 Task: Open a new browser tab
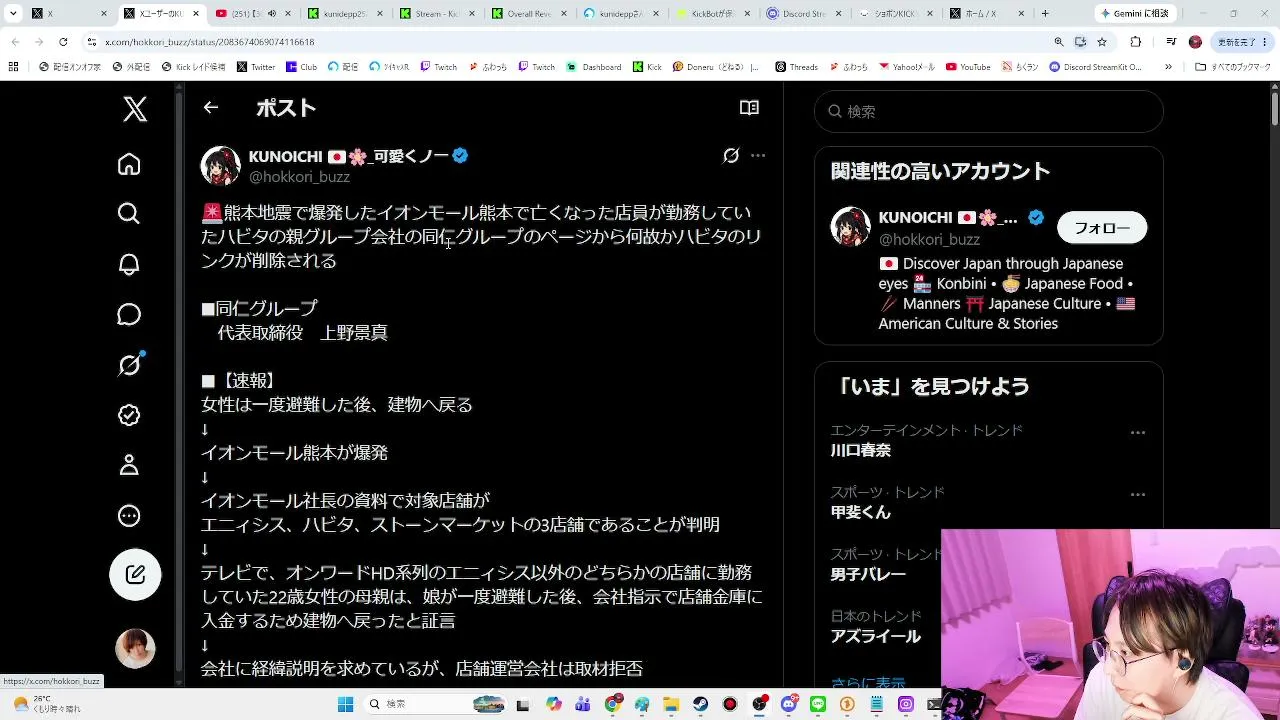(x=1045, y=14)
